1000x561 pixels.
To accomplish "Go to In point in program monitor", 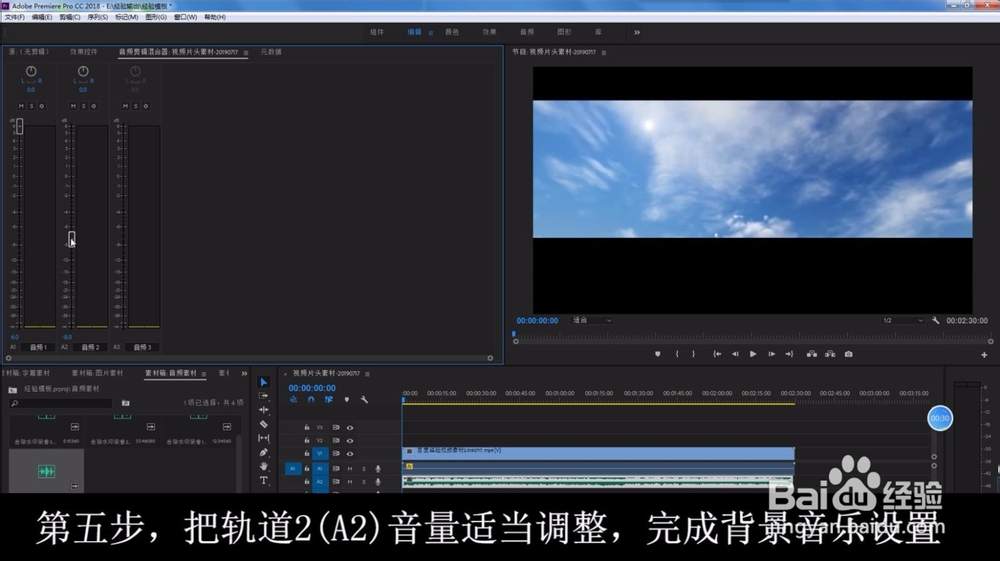I will [x=717, y=354].
